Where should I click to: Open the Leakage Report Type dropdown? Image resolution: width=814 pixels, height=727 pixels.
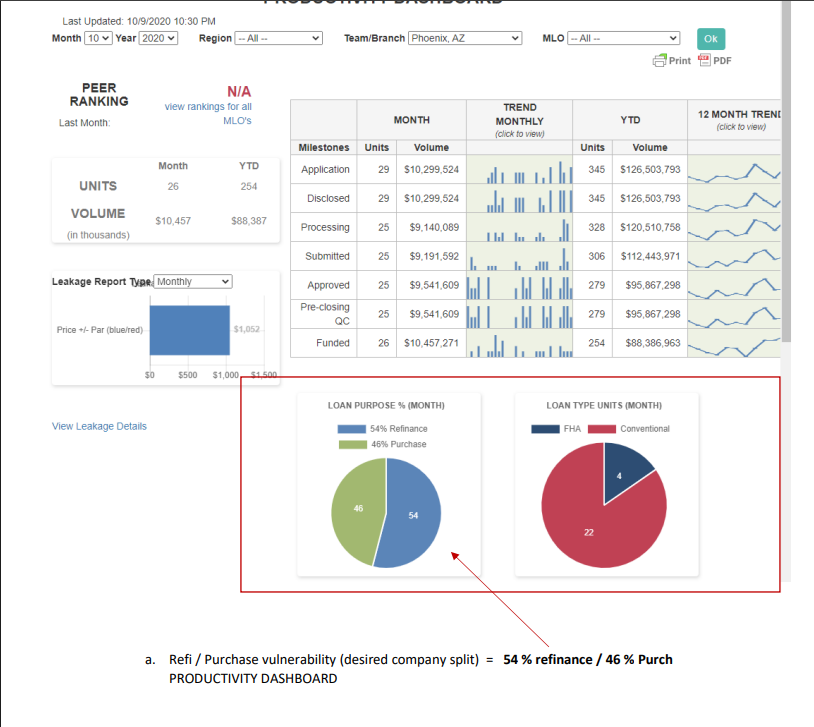(193, 281)
